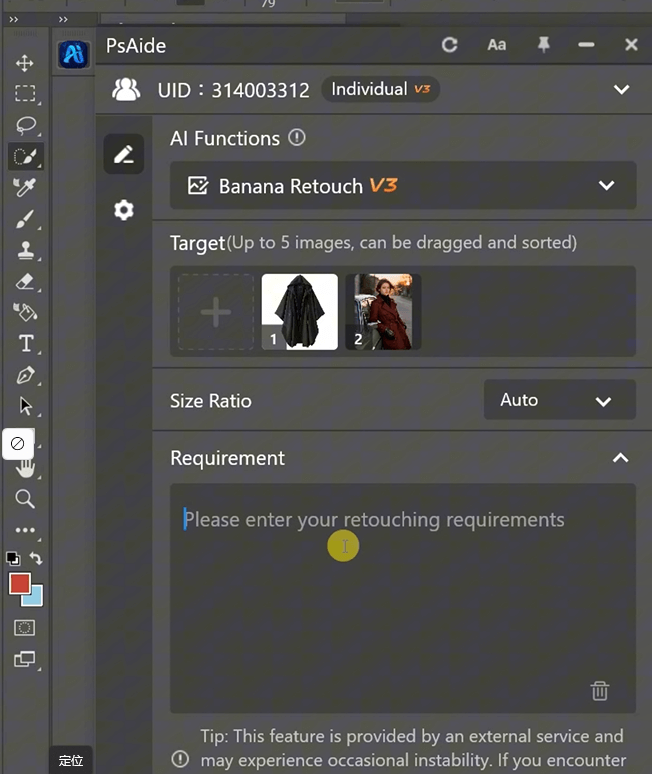Toggle Quick Mask mode
The height and width of the screenshot is (774, 652).
coord(24,628)
